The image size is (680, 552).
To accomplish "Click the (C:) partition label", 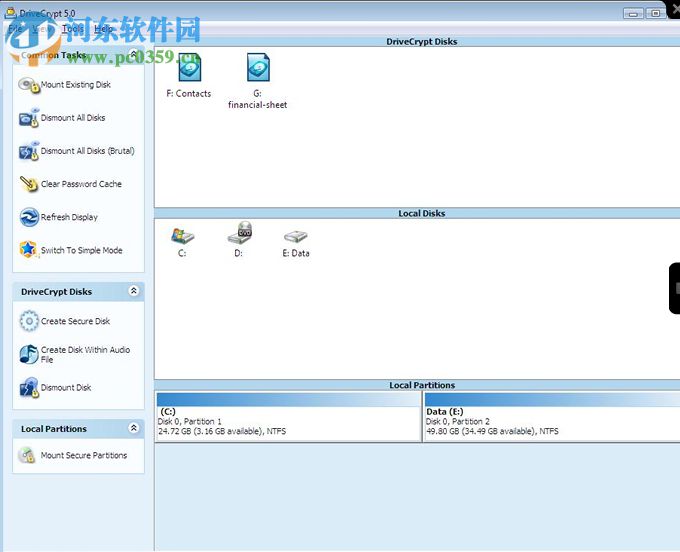I will (168, 412).
